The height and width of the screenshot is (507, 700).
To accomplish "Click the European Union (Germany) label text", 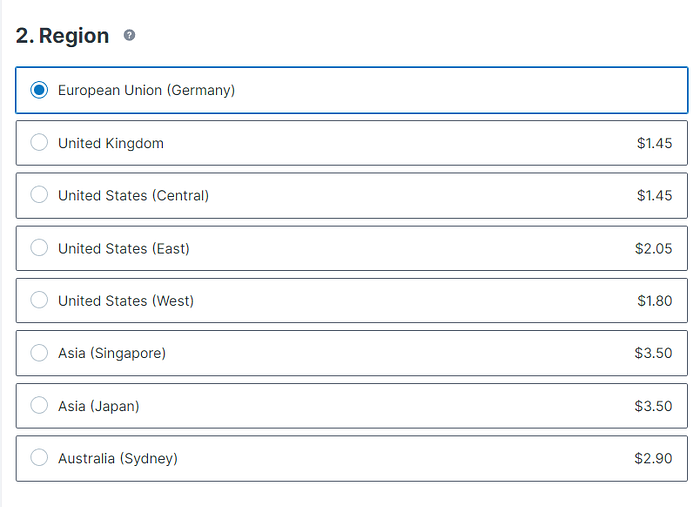I will pyautogui.click(x=146, y=90).
